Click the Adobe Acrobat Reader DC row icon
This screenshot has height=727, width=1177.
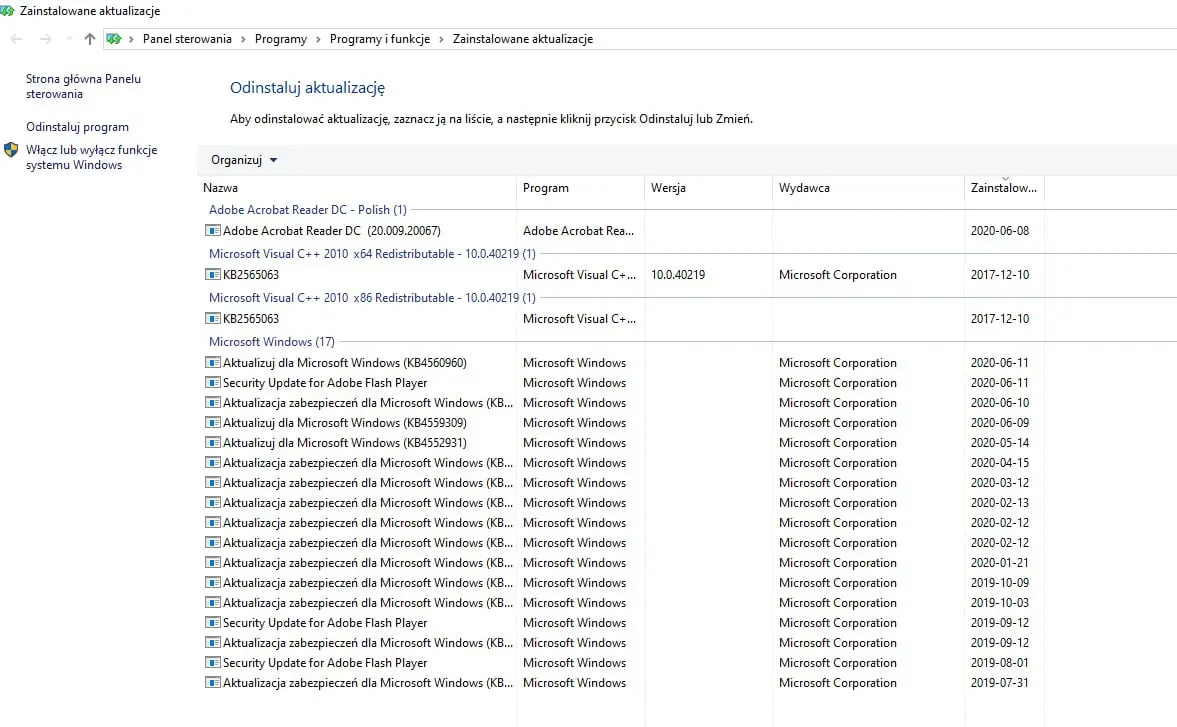213,230
